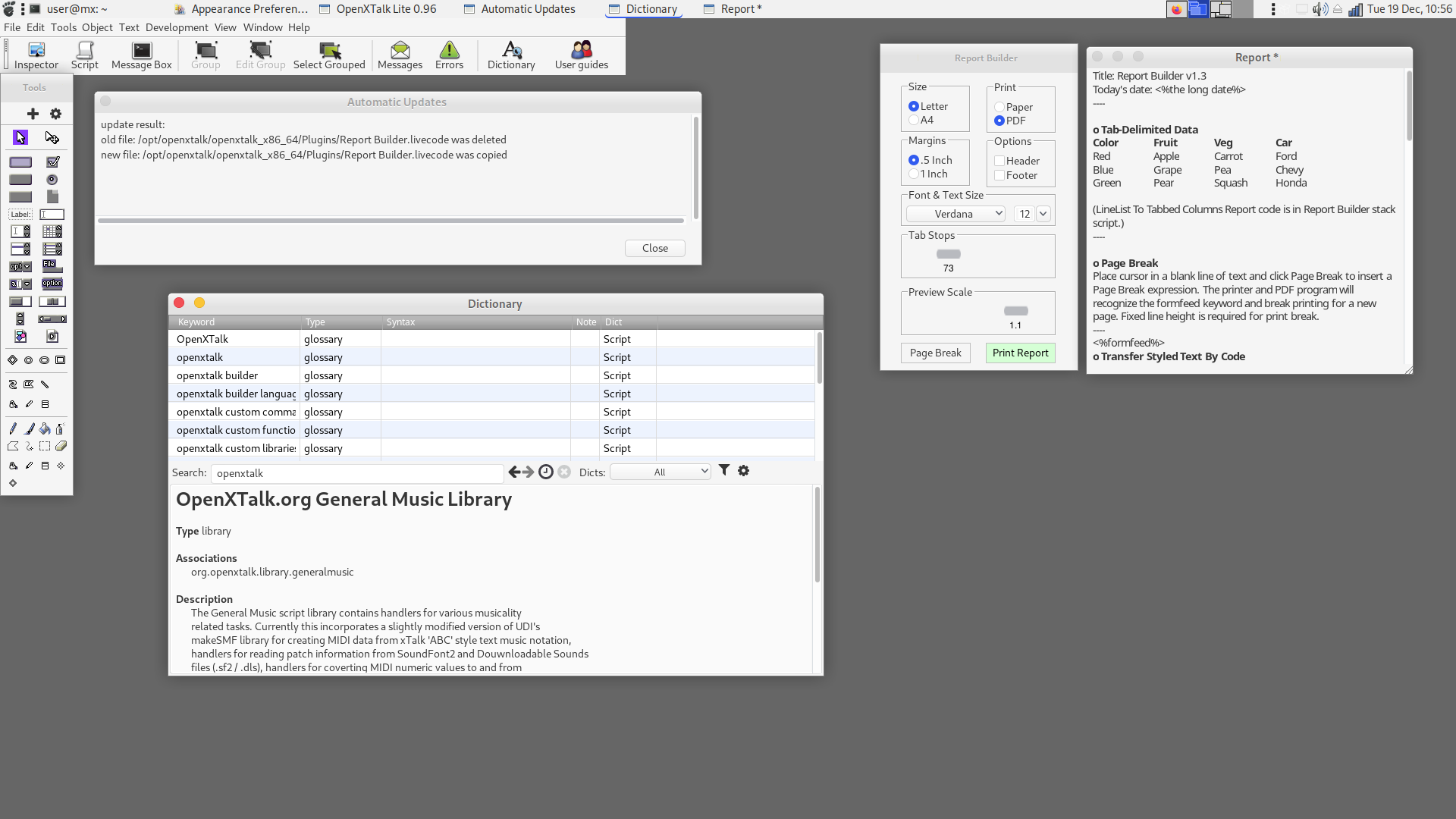1456x819 pixels.
Task: Choose the horizontal scrollbar control tool
Action: tap(52, 319)
